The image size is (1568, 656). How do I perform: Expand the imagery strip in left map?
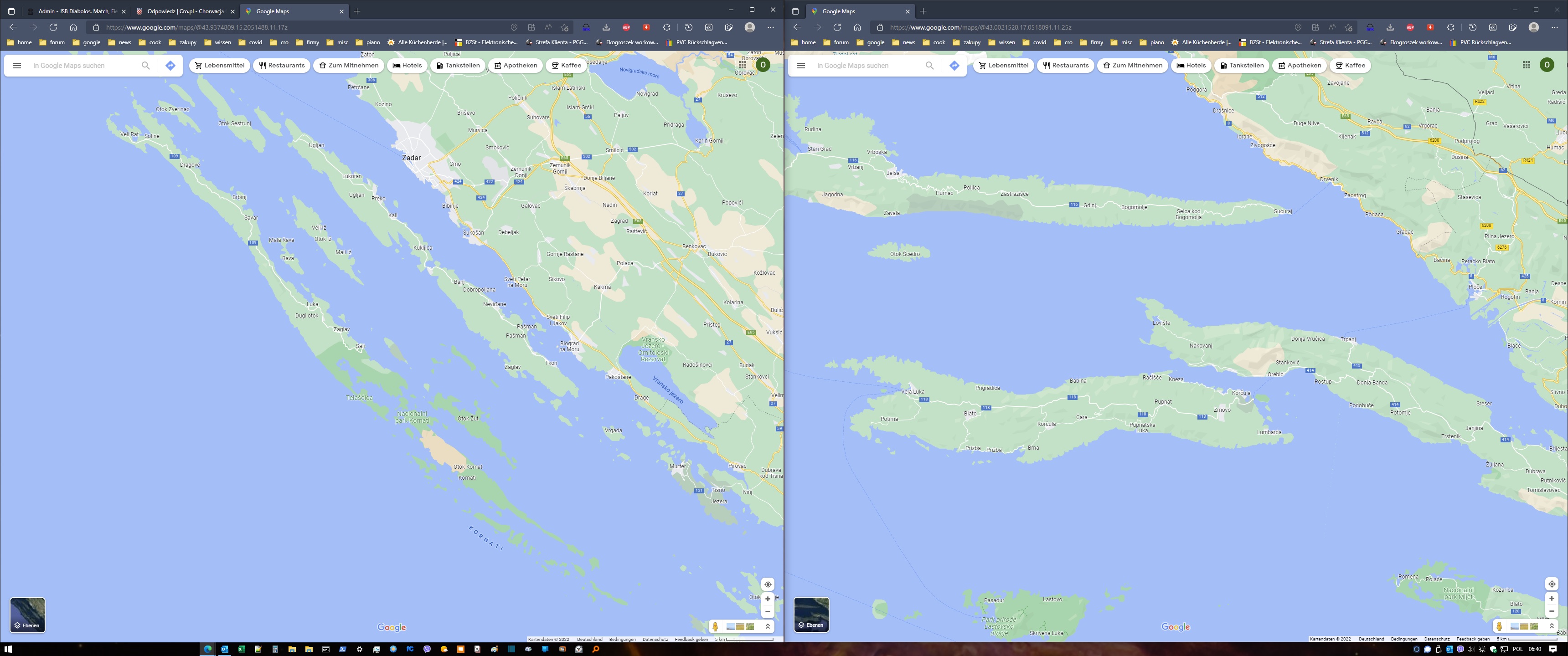[x=768, y=626]
